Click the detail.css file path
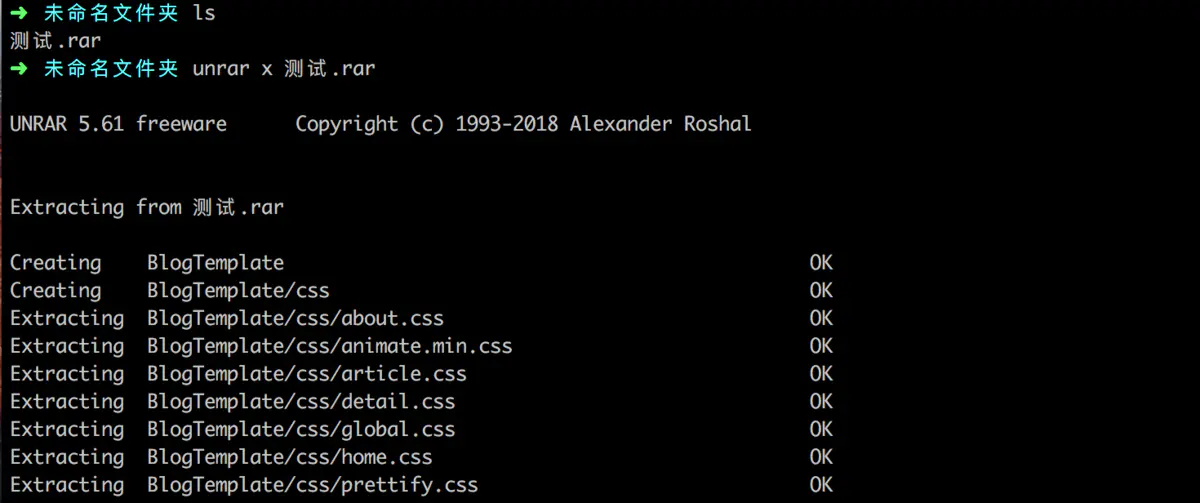 [x=301, y=402]
